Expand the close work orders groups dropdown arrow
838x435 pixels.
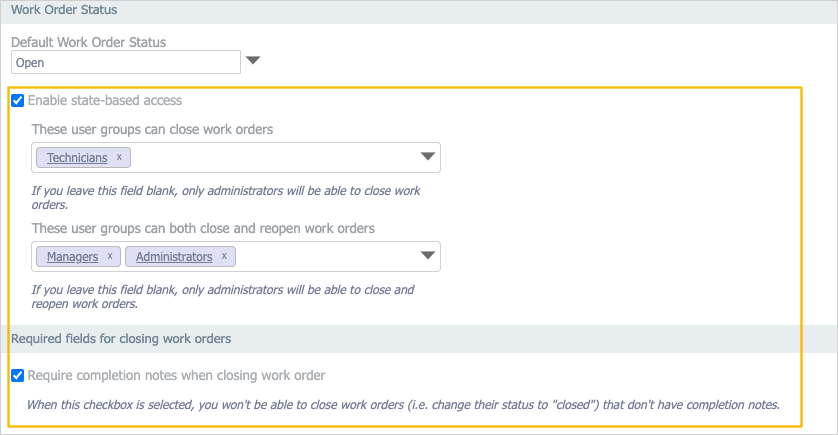[x=427, y=157]
